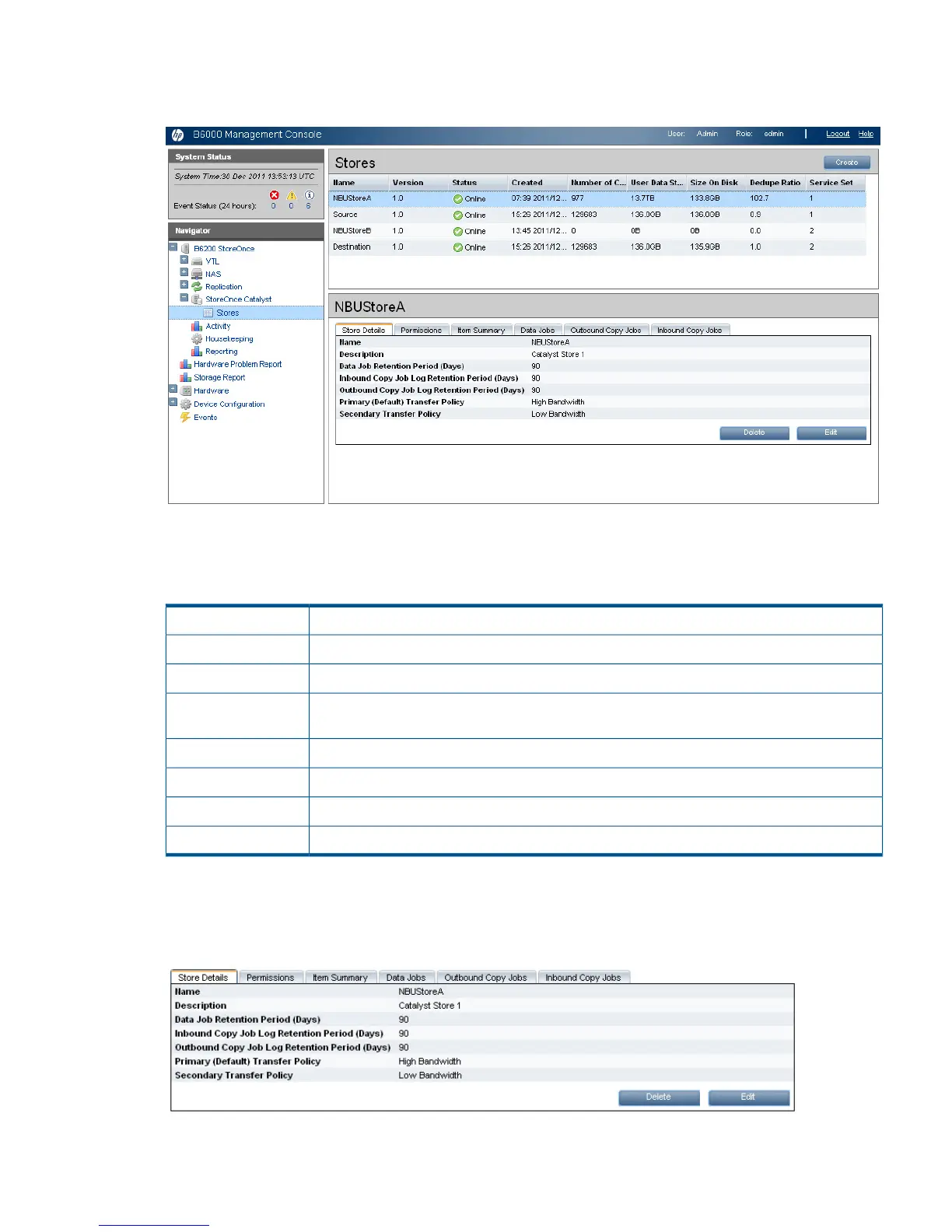The image size is (952, 1232).
Task: Select the NBUStoreB name in the Stores table
Action: (352, 231)
